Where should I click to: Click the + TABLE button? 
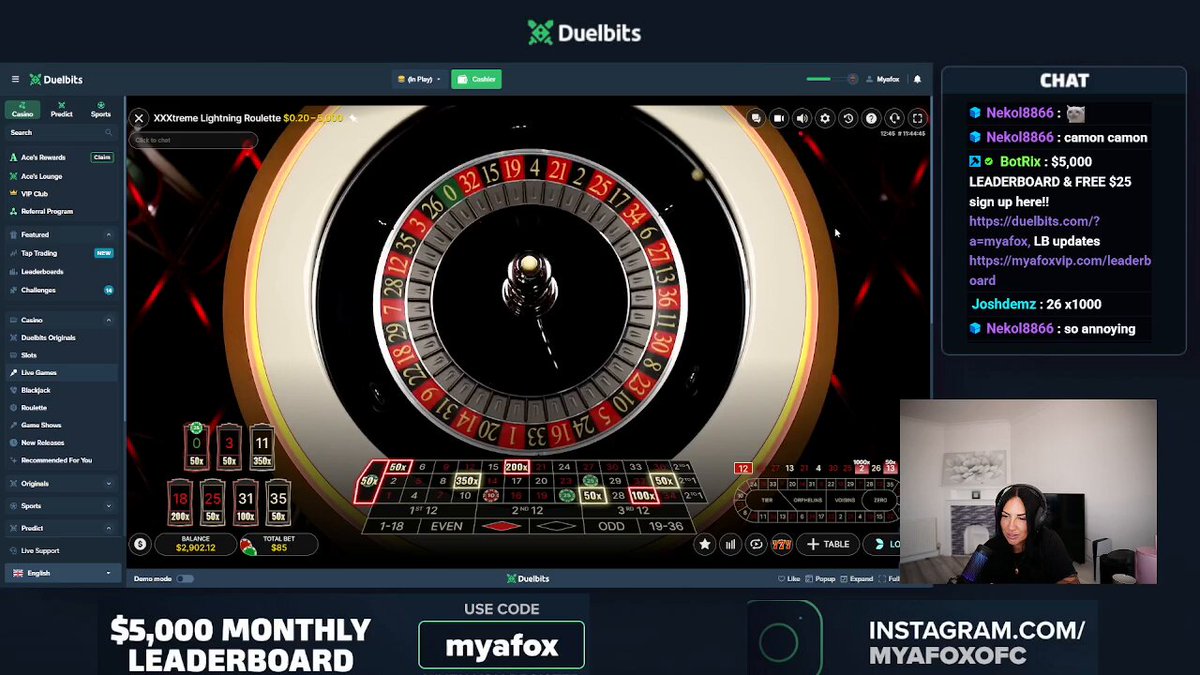829,544
